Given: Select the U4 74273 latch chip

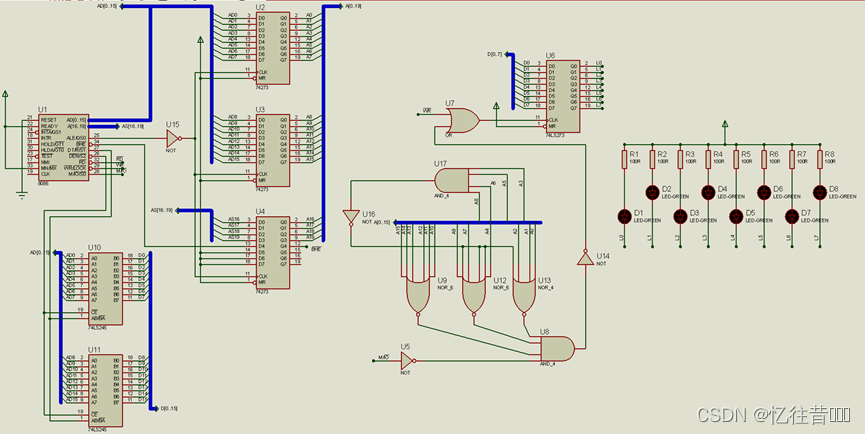Looking at the screenshot, I should click(x=273, y=253).
